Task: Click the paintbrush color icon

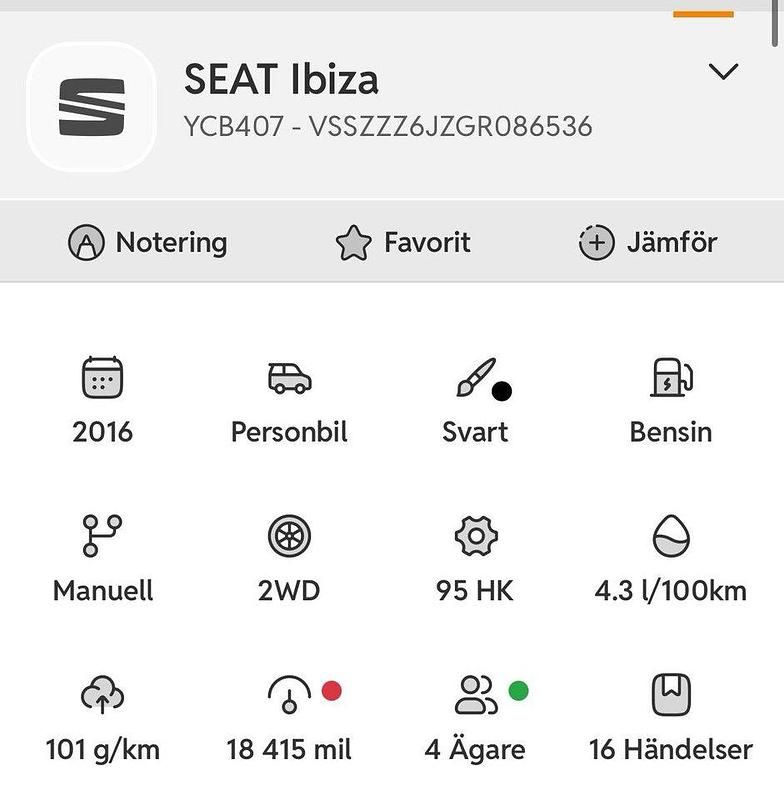Action: (475, 377)
